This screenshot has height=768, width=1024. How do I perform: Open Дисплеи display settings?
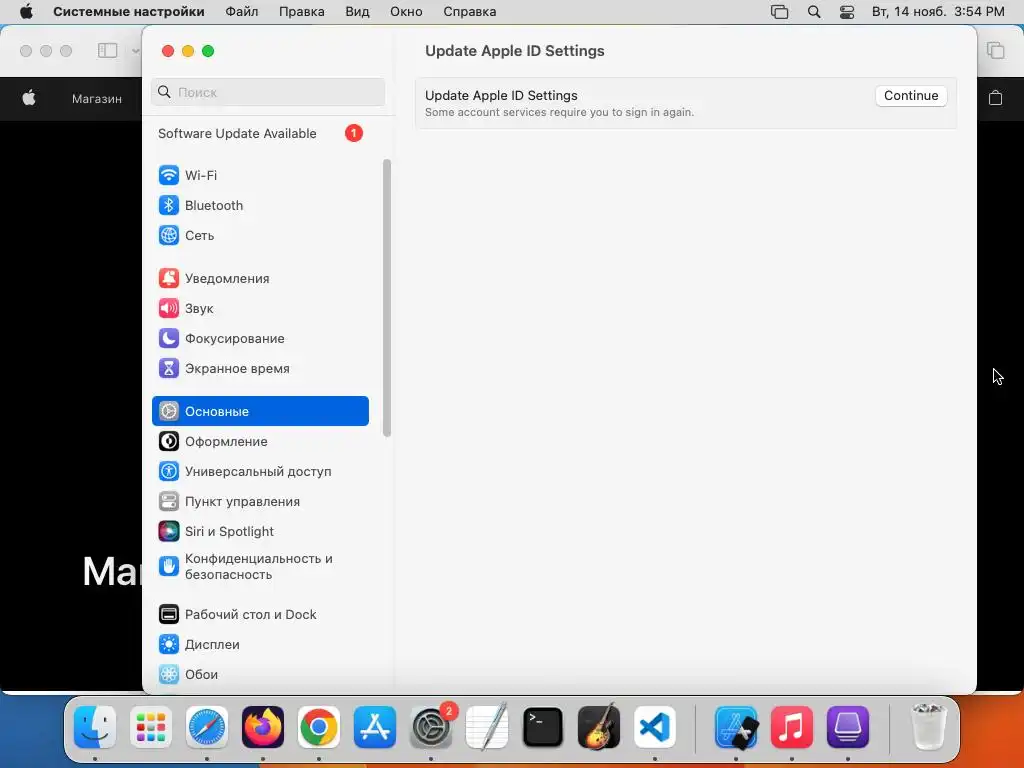click(x=260, y=645)
